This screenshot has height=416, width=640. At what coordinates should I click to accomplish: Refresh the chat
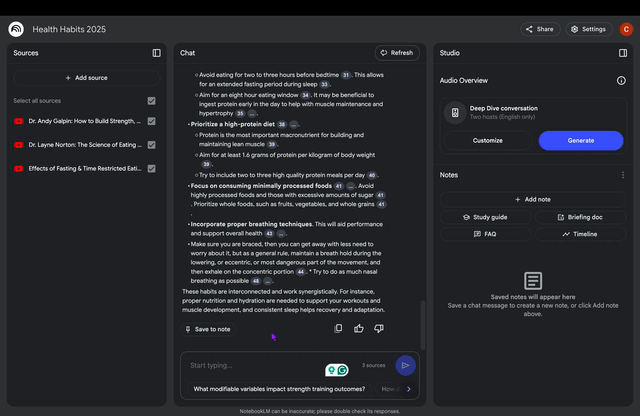point(397,53)
